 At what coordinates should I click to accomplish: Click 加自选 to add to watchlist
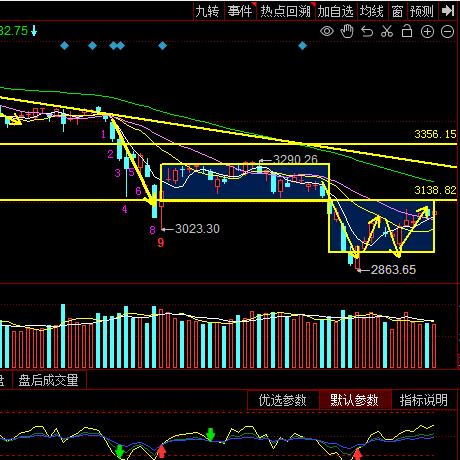(x=335, y=11)
